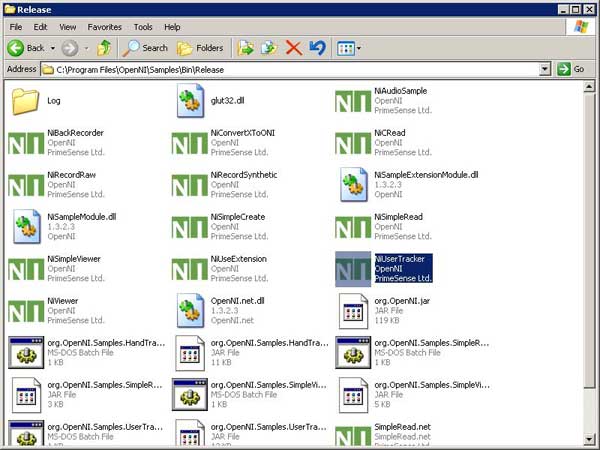
Task: Click the address bar path field
Action: coord(290,70)
